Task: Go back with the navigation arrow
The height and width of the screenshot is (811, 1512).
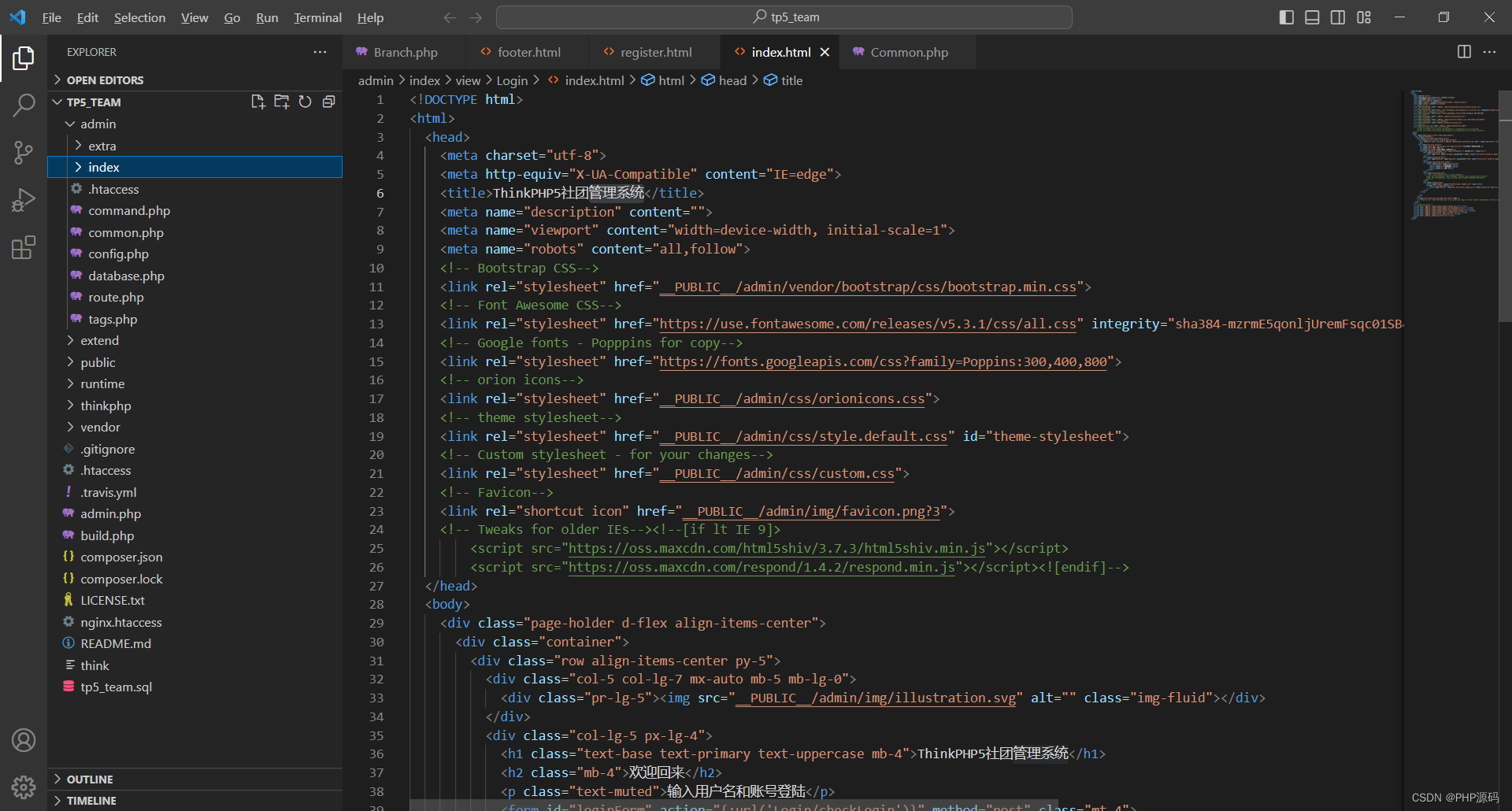Action: (x=450, y=17)
